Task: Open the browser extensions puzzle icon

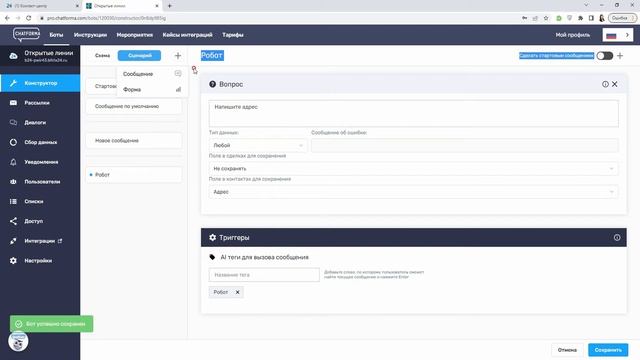Action: [580, 18]
